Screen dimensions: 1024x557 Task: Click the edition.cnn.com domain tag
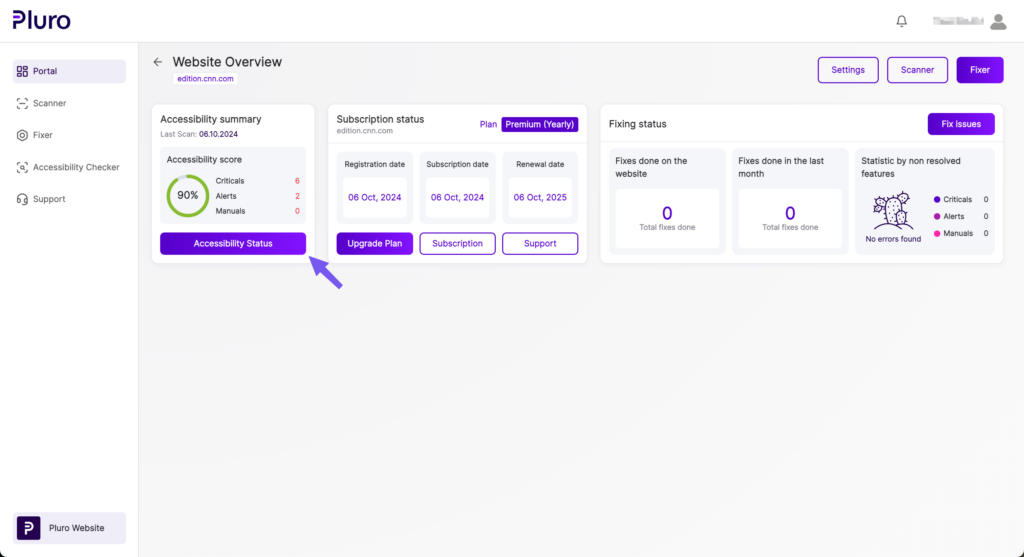pos(205,79)
